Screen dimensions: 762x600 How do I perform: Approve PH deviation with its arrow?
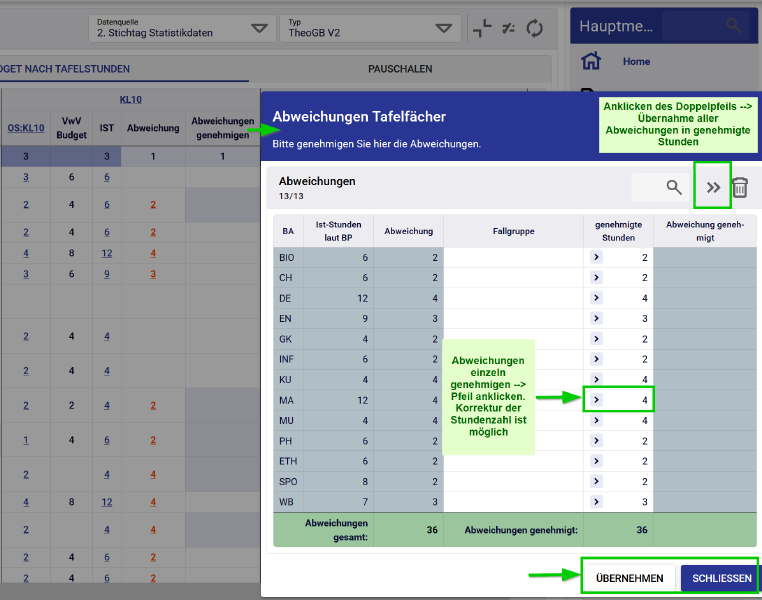point(596,441)
